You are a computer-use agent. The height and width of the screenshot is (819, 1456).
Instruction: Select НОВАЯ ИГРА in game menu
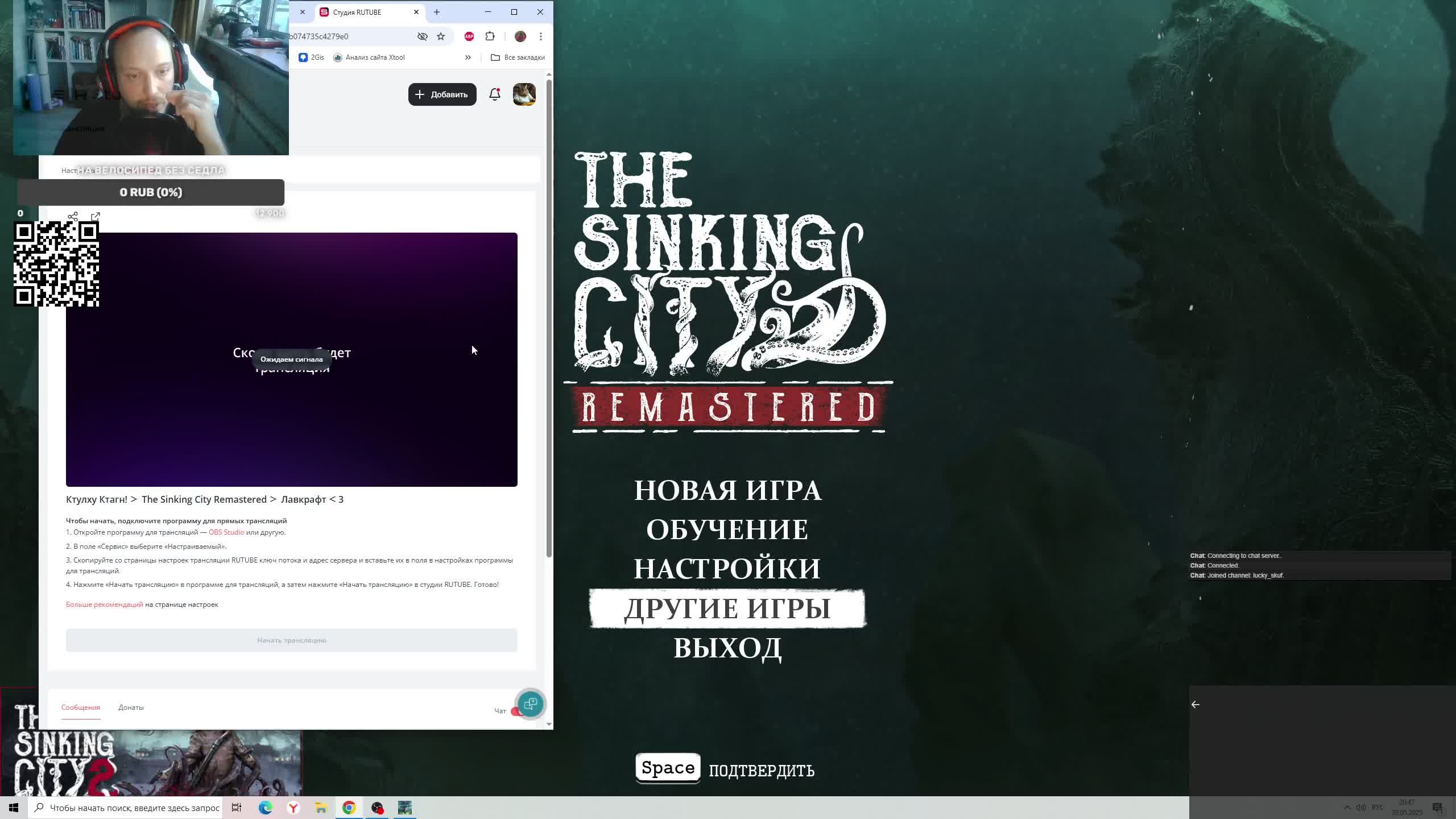click(727, 490)
